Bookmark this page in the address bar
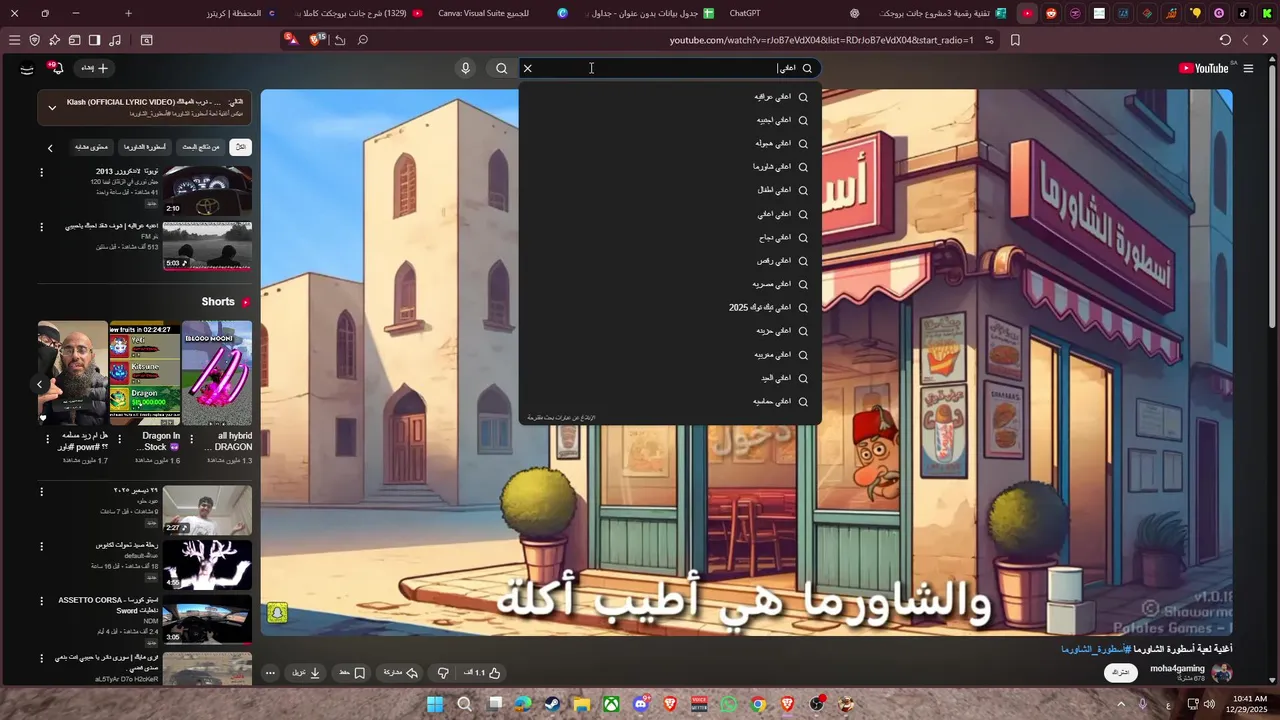This screenshot has width=1280, height=720. (1015, 40)
